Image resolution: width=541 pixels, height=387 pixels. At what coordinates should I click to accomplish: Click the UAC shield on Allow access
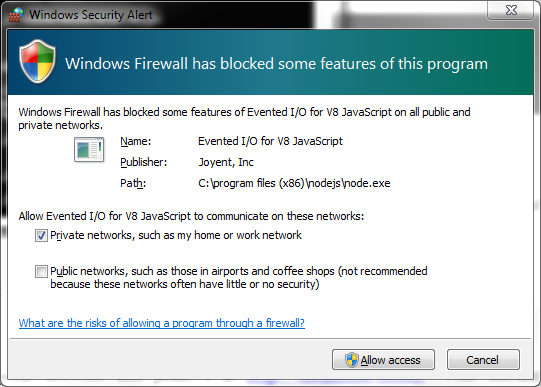[352, 360]
